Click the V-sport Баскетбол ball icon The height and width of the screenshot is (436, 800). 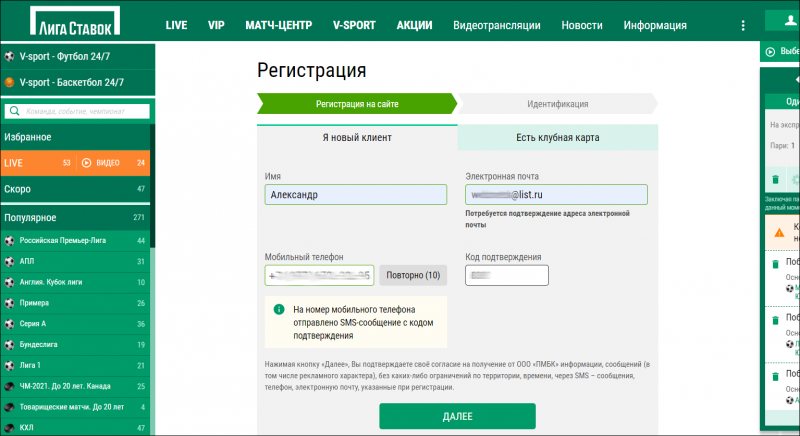[9, 82]
